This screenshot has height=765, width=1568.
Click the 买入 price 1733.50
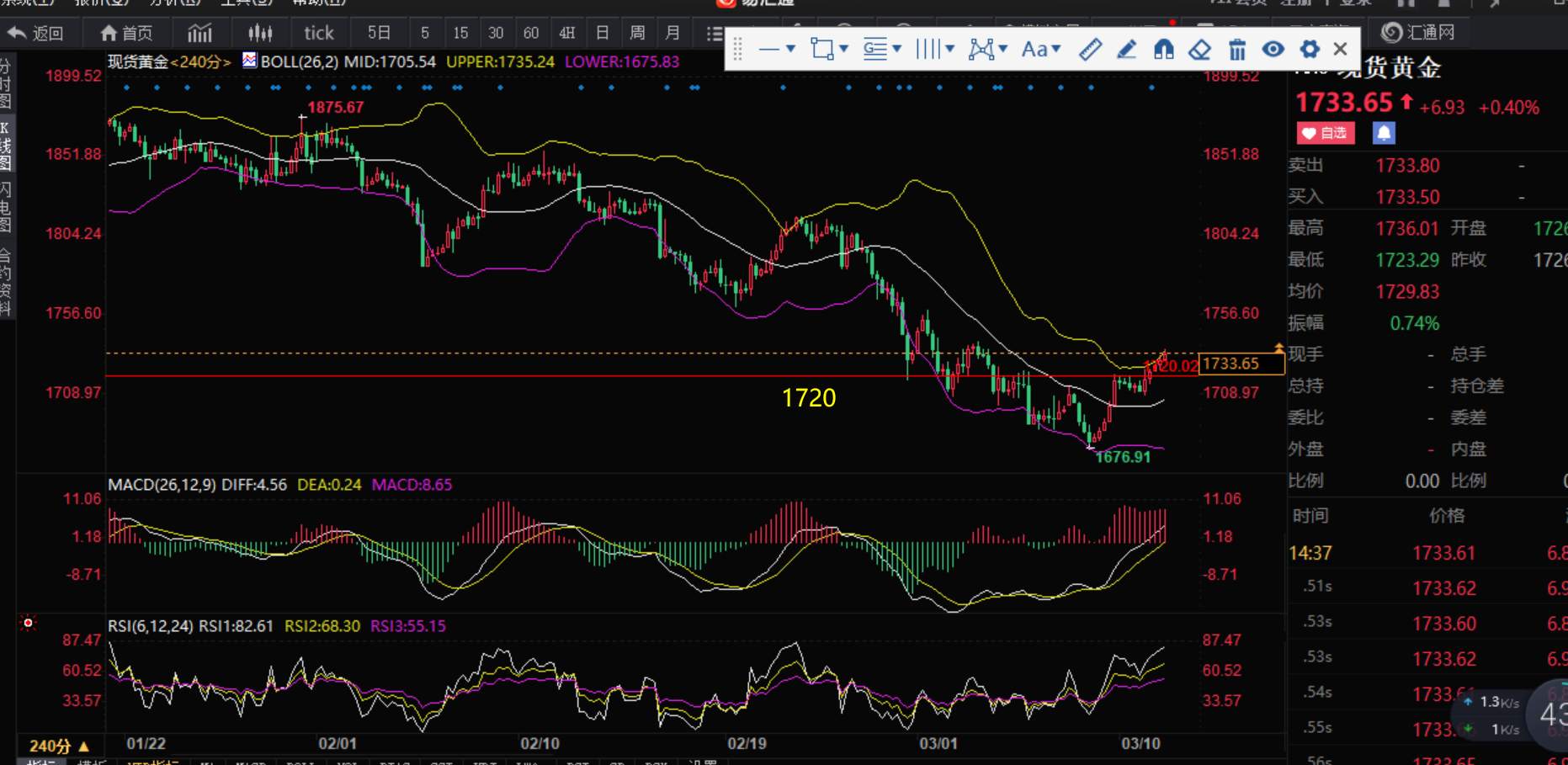pos(1407,197)
